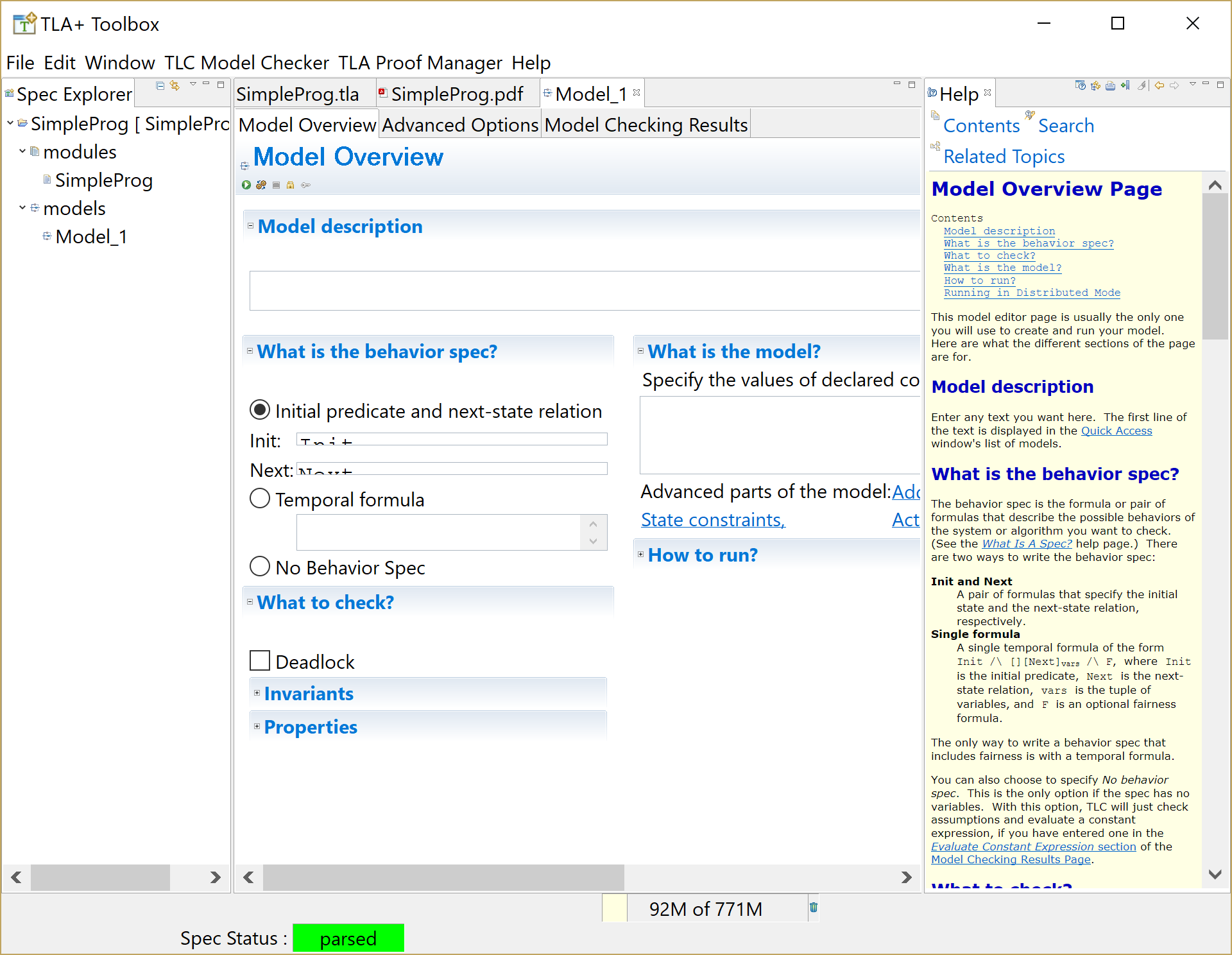Select the Validate model gears icon

click(x=261, y=185)
